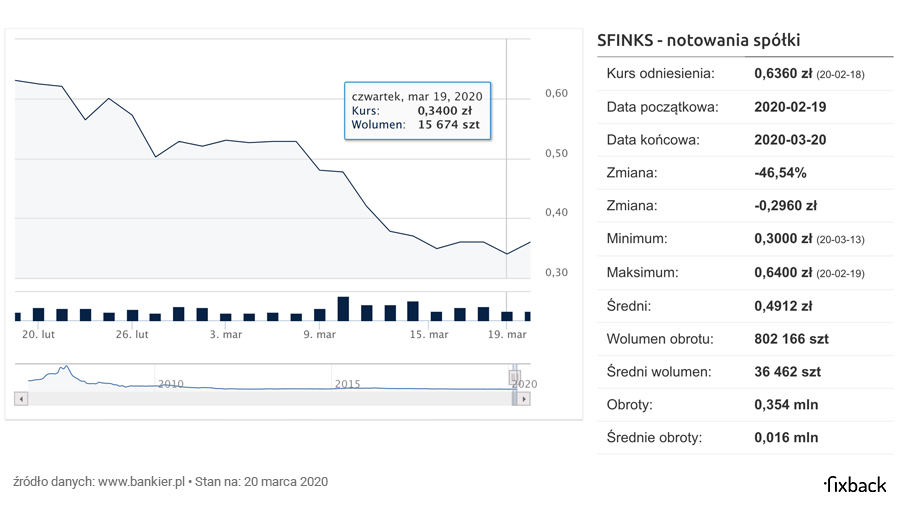This screenshot has width=900, height=505.
Task: Click the 'Data początkowa:' label
Action: [662, 107]
